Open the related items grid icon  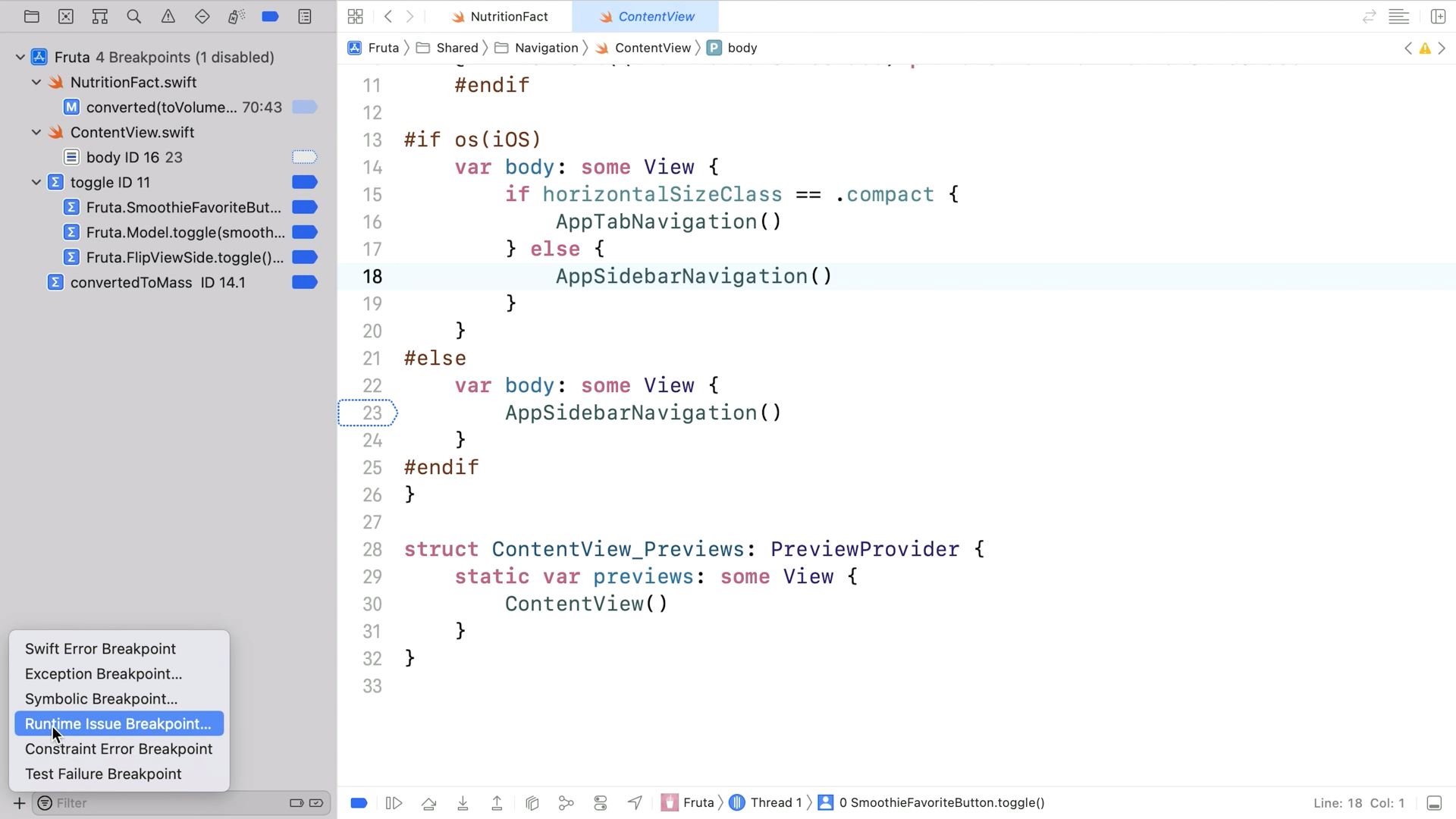click(355, 17)
